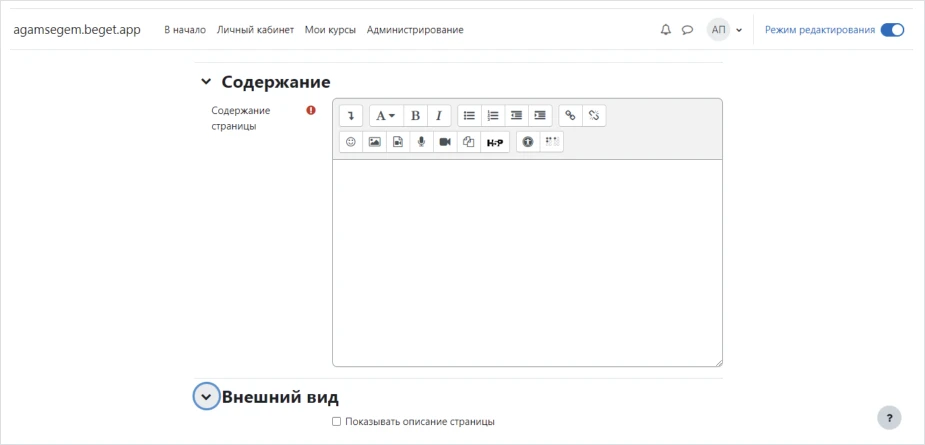
Task: Insert H5P content
Action: 495,142
